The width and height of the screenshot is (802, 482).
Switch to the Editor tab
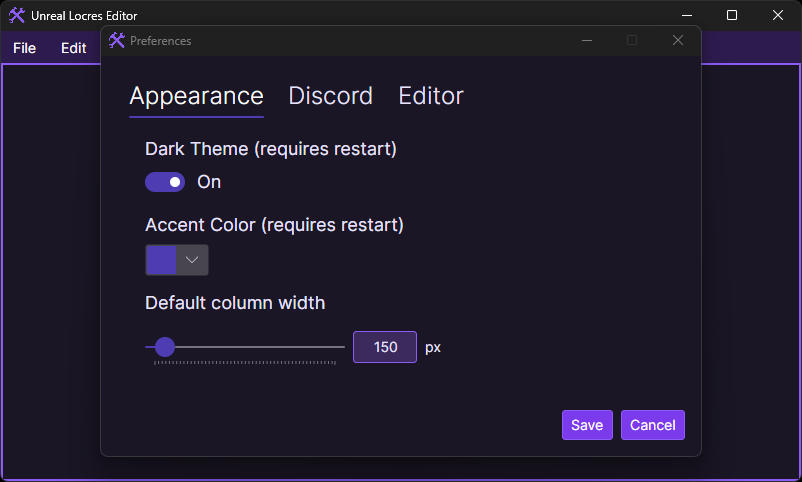tap(431, 96)
